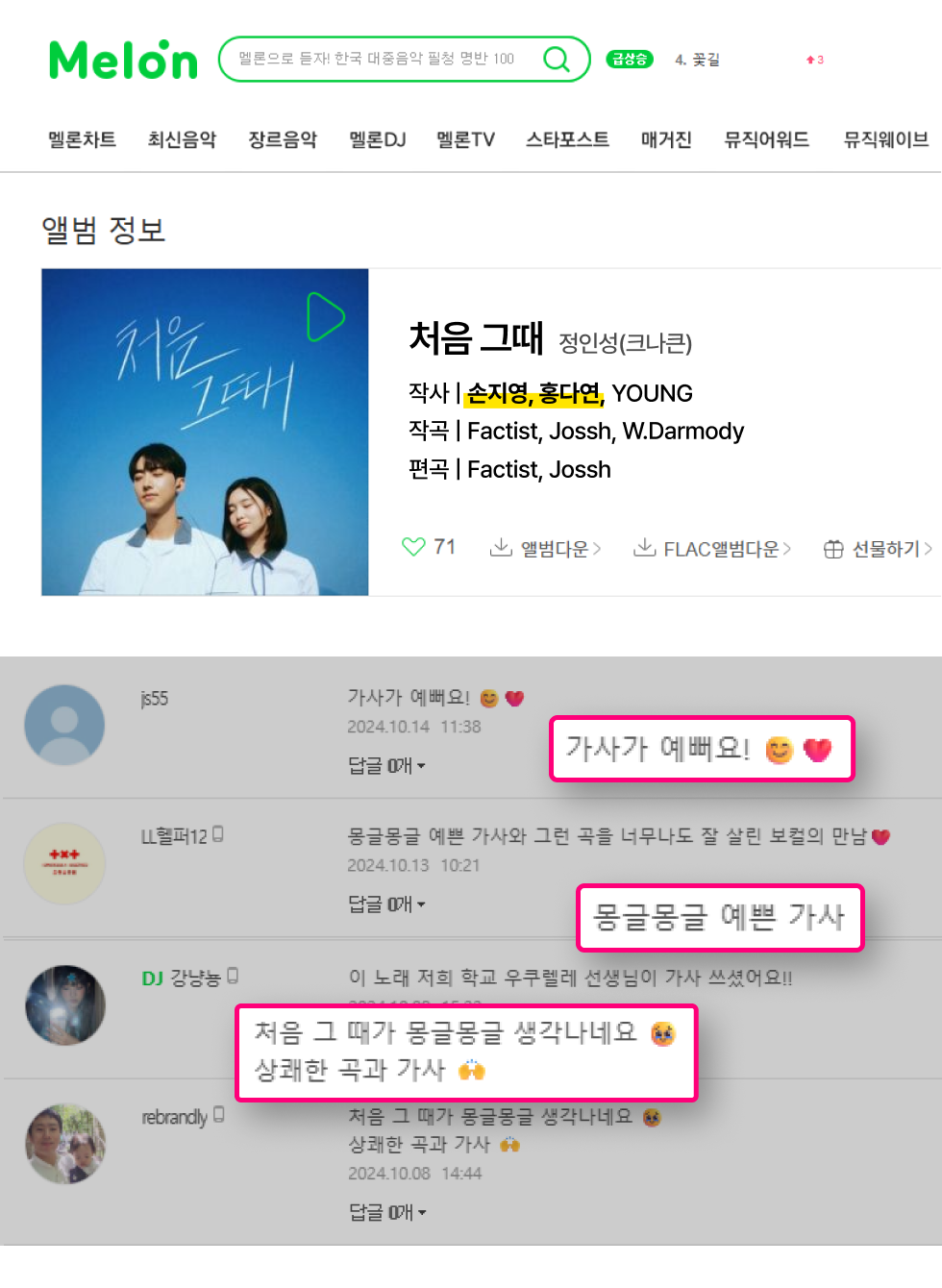Open the Melon logo home link
The height and width of the screenshot is (1288, 942).
[123, 60]
